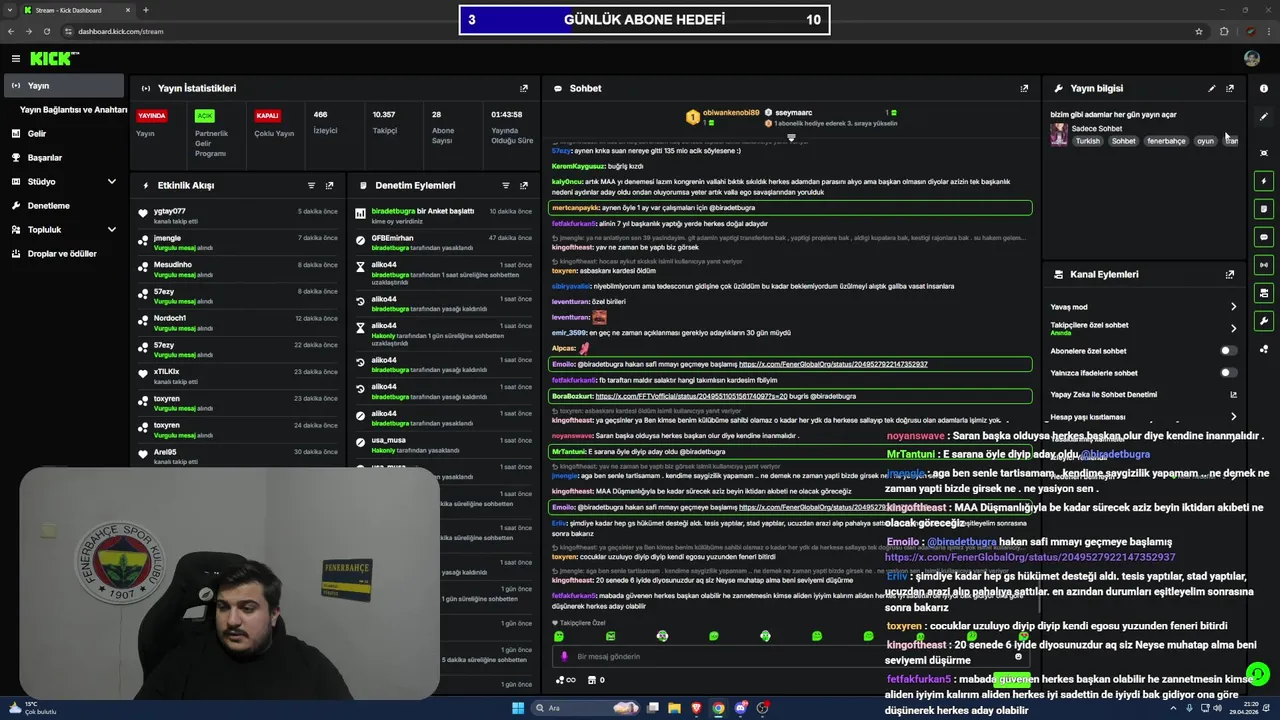
Task: Reload the page in the browser
Action: click(46, 31)
